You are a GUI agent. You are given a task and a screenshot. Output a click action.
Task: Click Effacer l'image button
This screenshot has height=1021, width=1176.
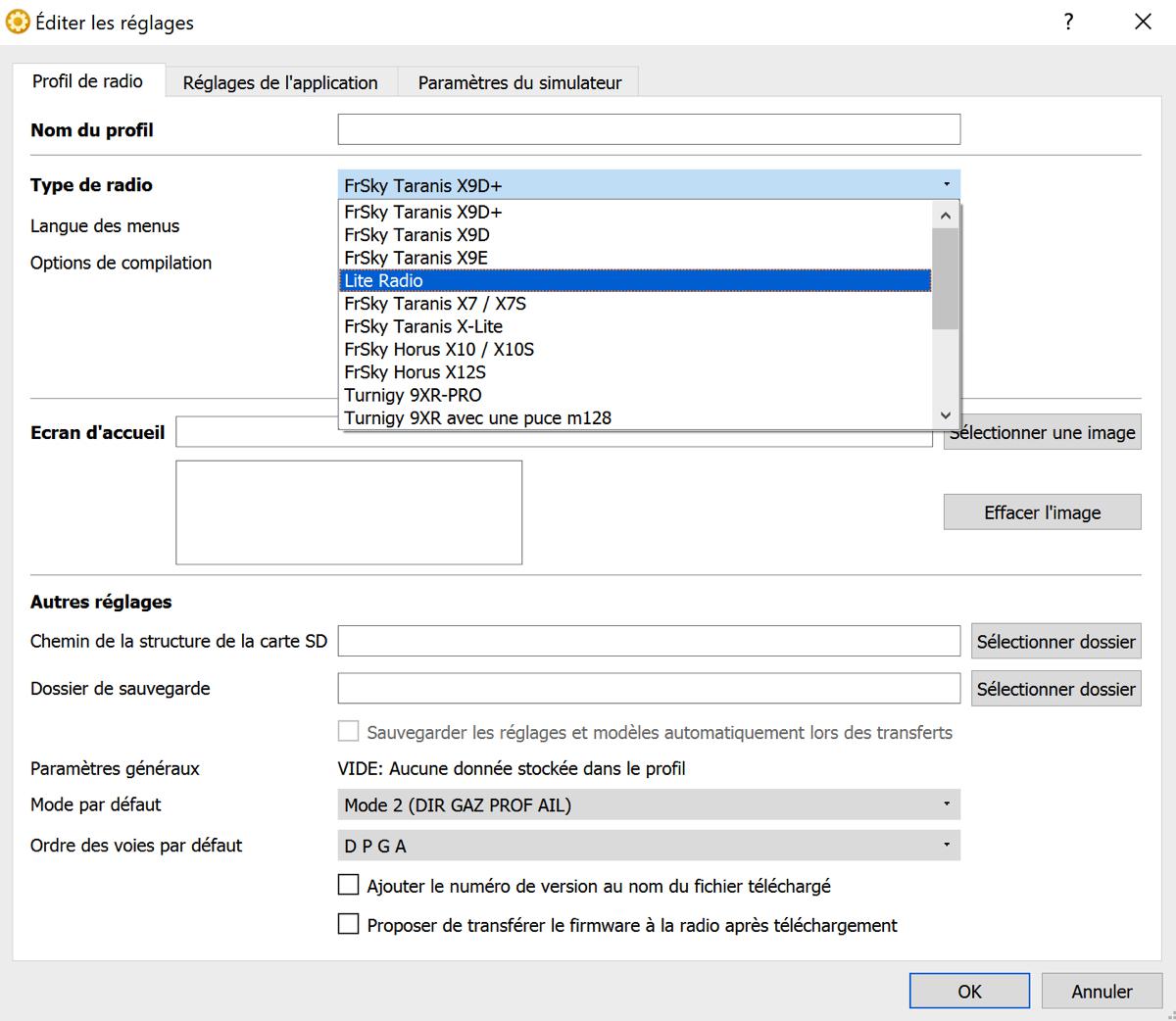1043,512
